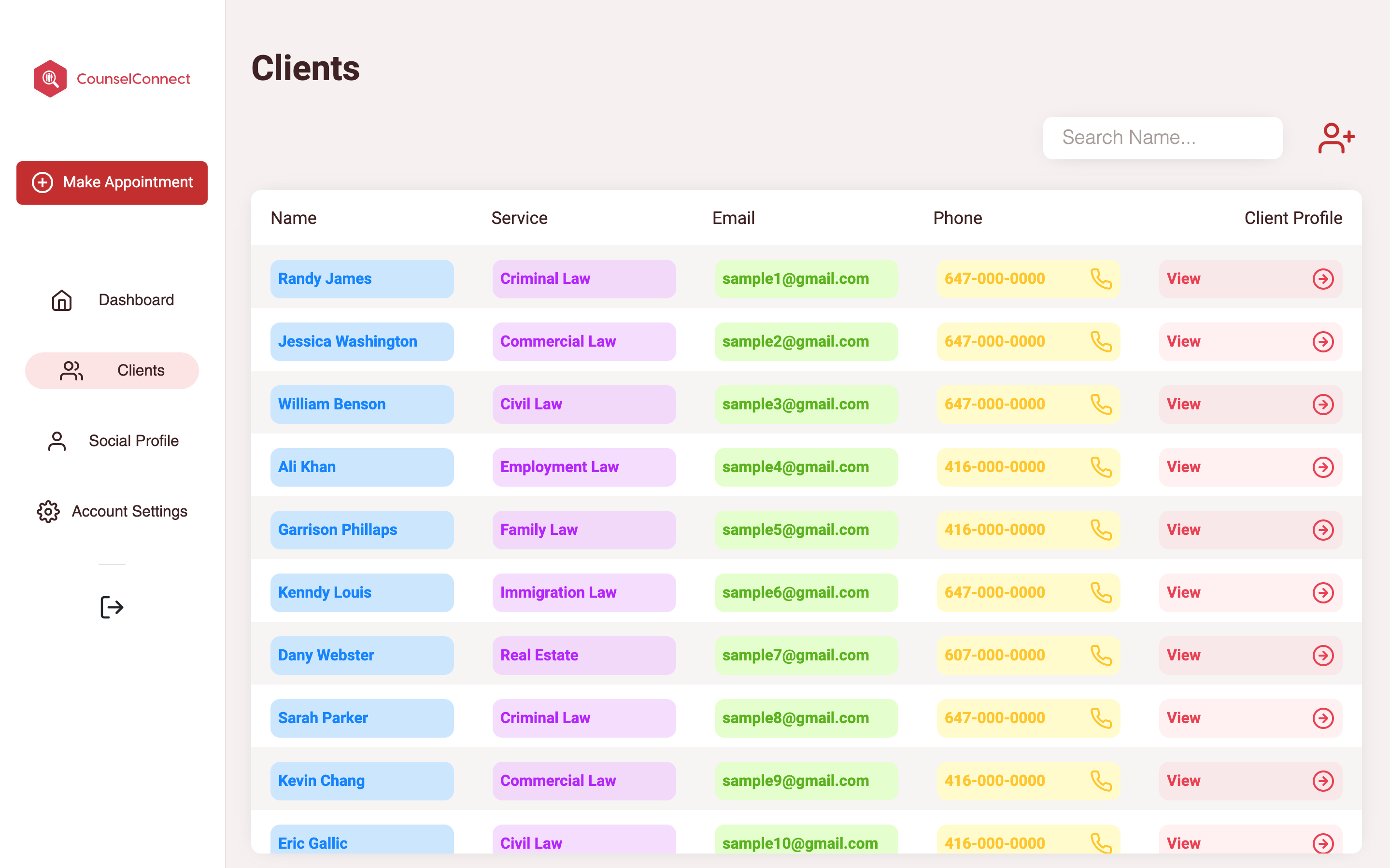The width and height of the screenshot is (1390, 868).
Task: Click phone icon for Garrison Phillaps
Action: coord(1101,530)
